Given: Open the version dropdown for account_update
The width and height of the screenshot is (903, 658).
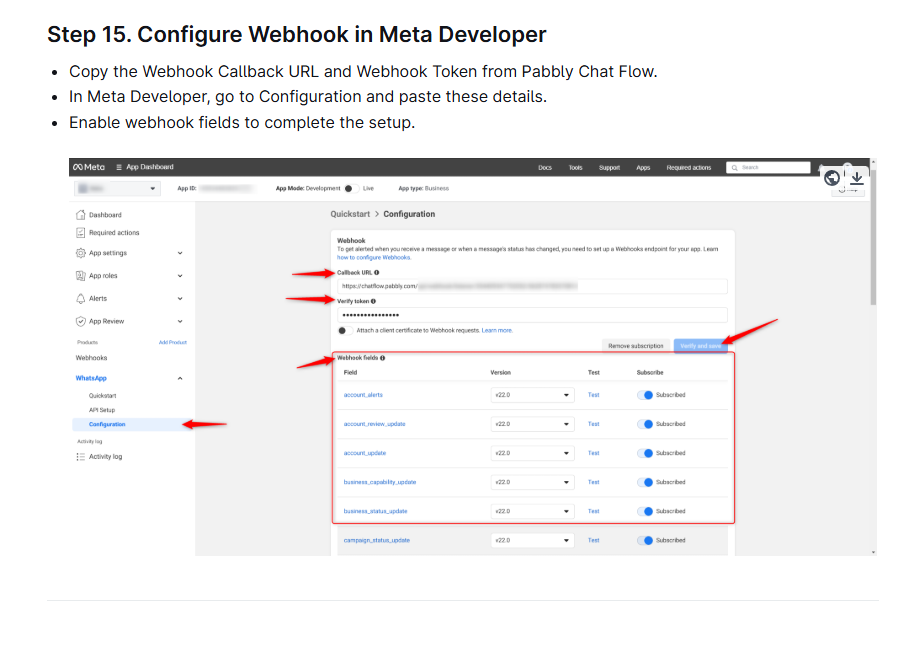Looking at the screenshot, I should (x=532, y=453).
